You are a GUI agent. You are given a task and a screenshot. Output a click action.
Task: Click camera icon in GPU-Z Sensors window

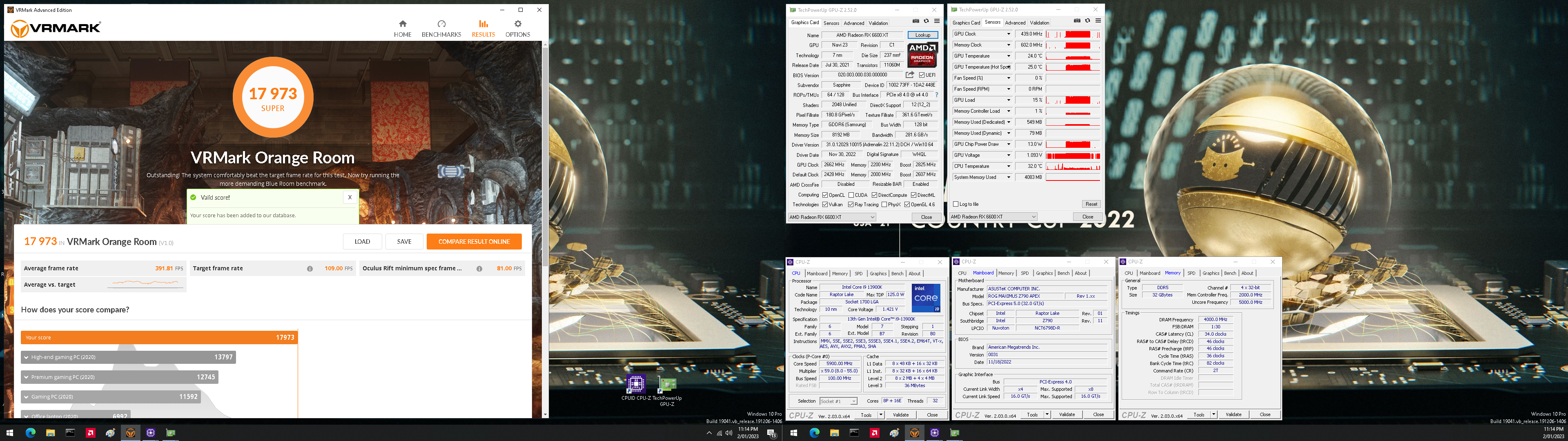click(1077, 21)
